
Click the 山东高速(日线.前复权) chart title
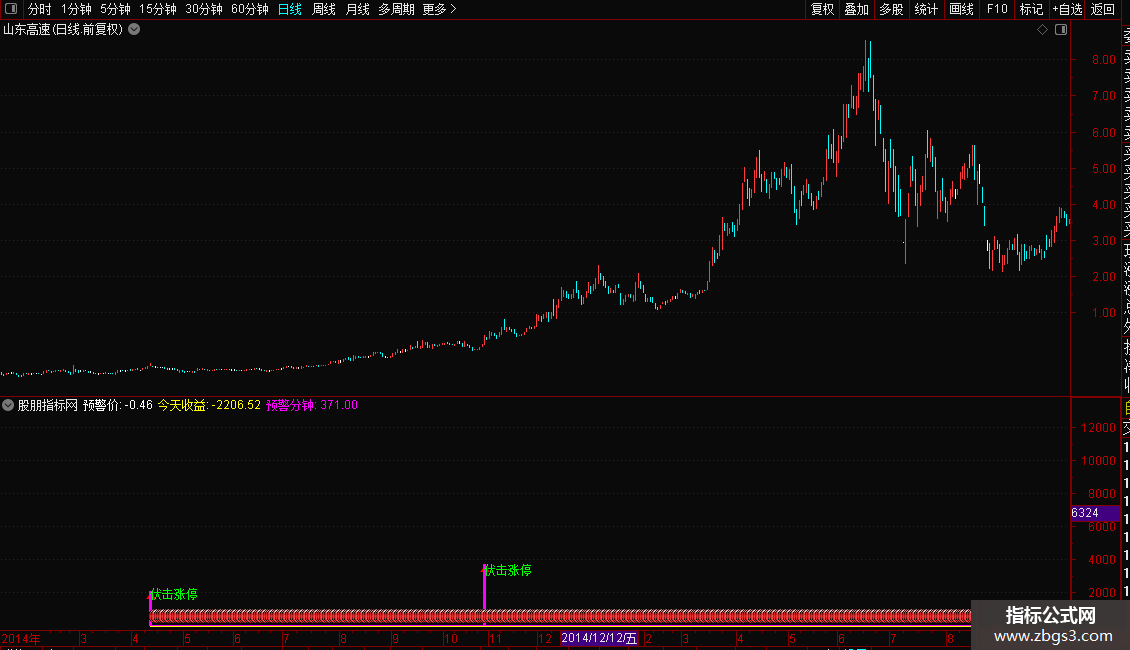tap(63, 30)
